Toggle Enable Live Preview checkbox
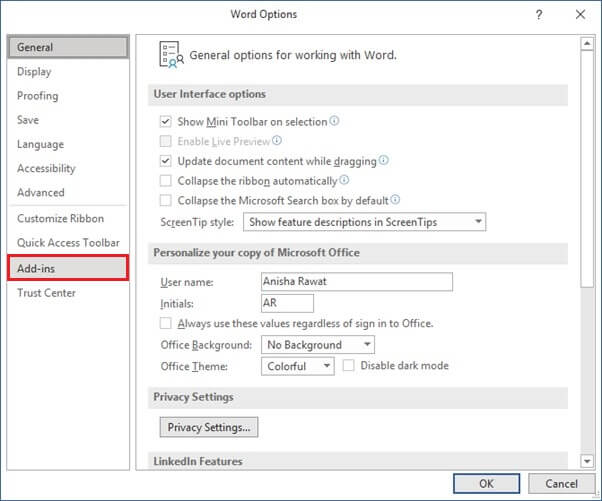Screen dimensions: 602x501 [165, 141]
